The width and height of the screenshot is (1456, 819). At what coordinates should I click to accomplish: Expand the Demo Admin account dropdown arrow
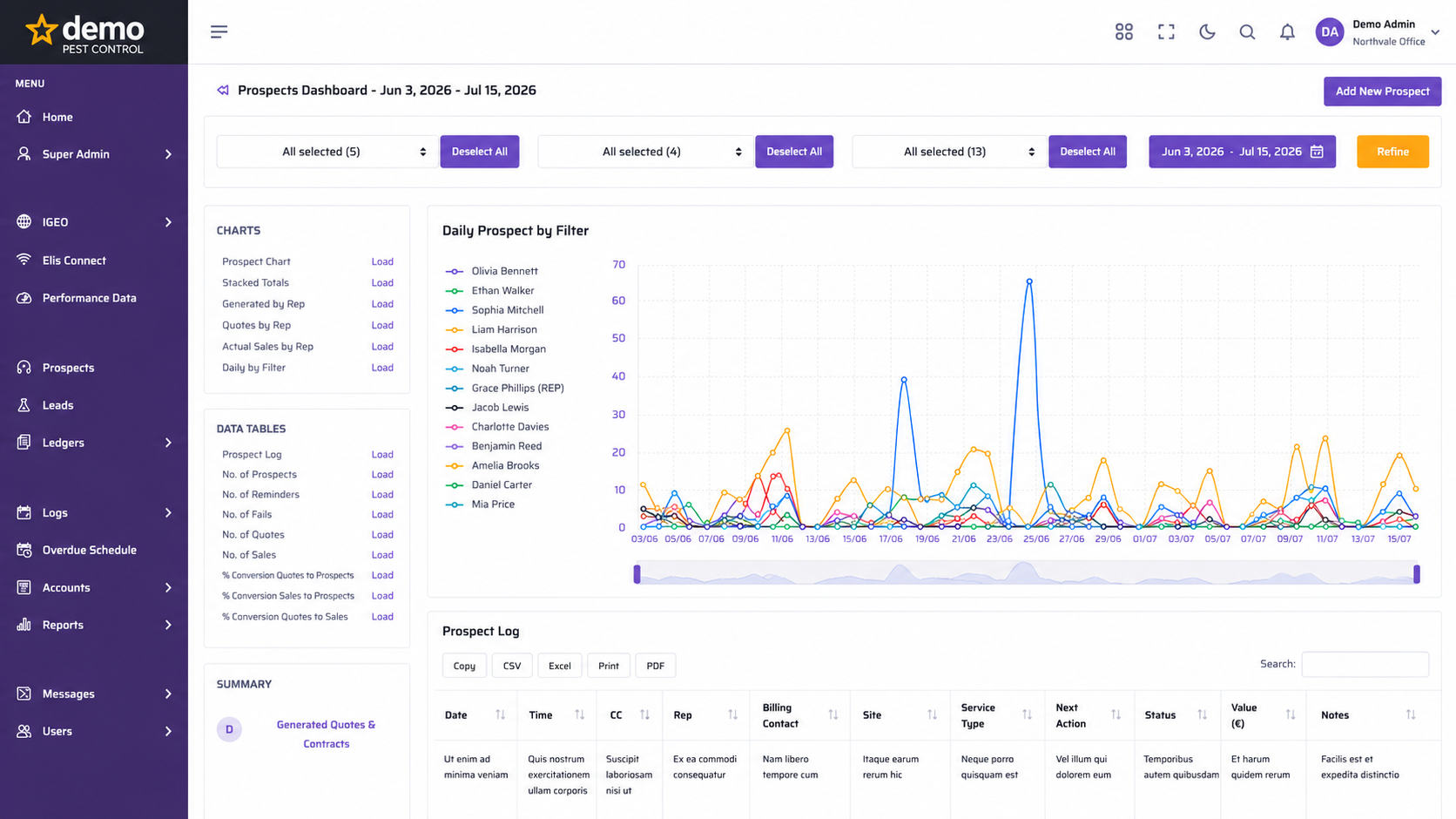tap(1435, 32)
